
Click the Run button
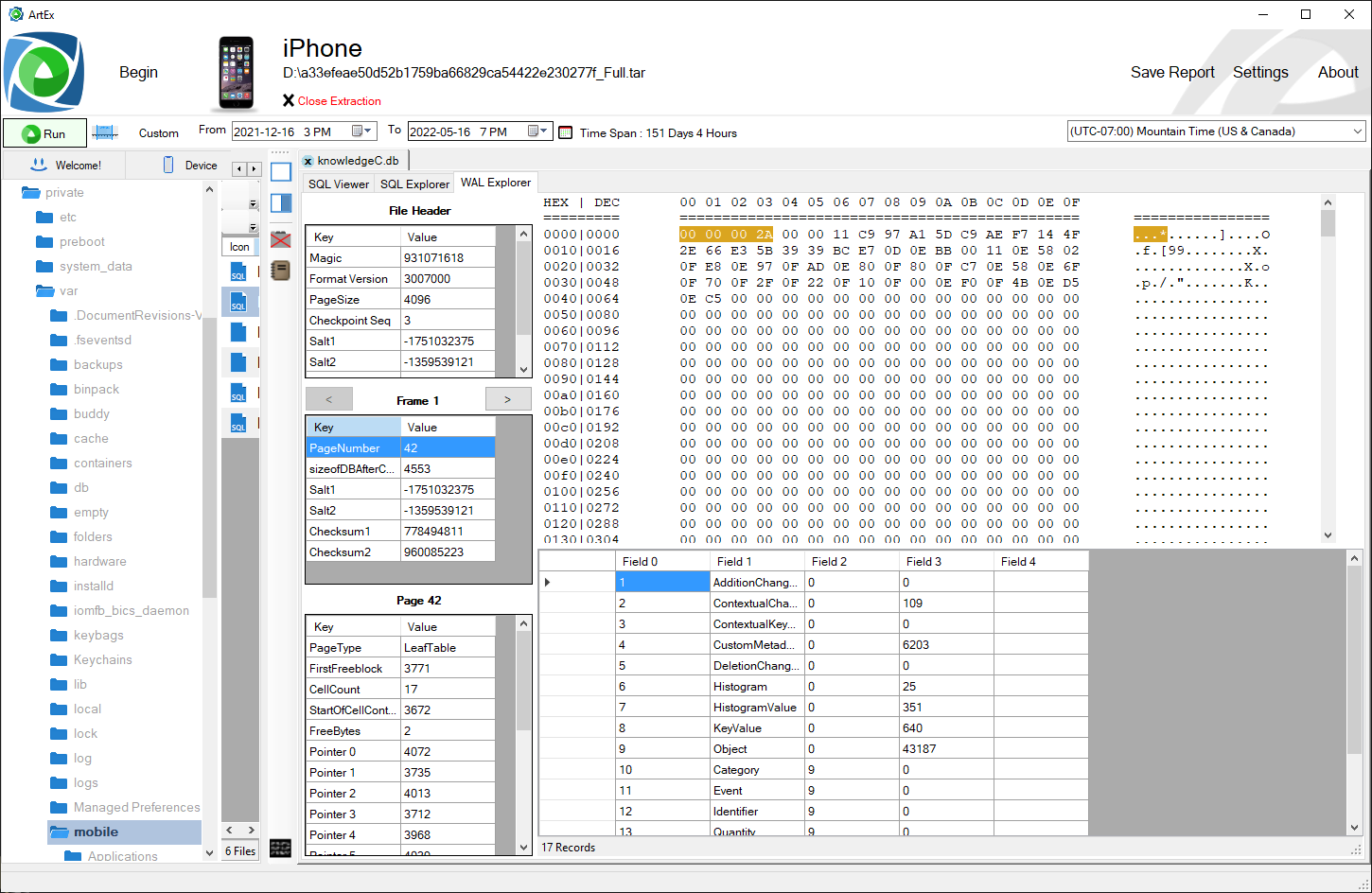coord(44,133)
